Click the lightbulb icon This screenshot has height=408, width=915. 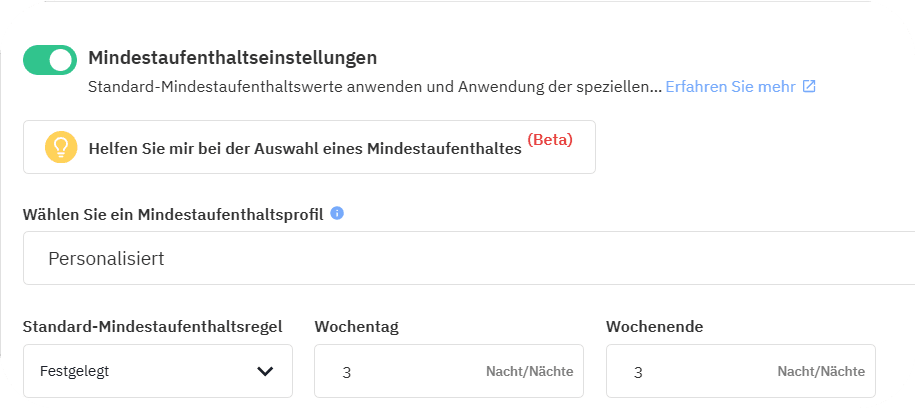(x=61, y=147)
